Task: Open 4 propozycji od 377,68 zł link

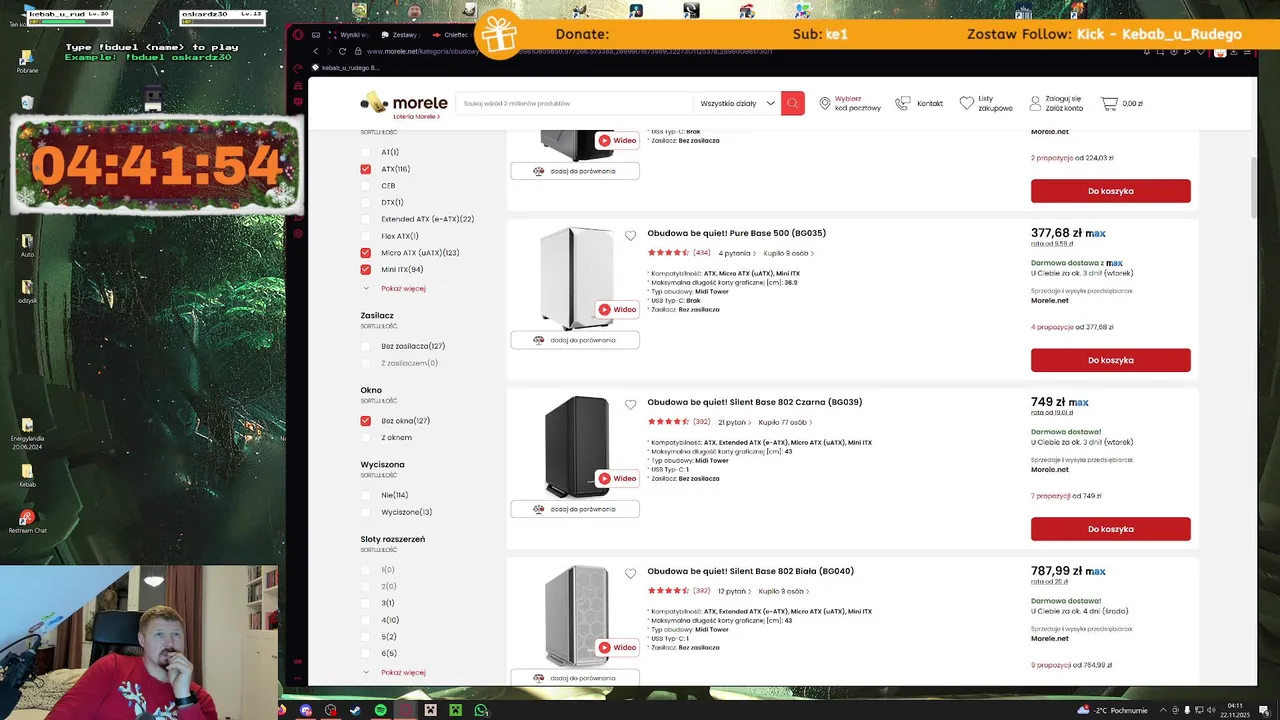Action: [x=1072, y=327]
